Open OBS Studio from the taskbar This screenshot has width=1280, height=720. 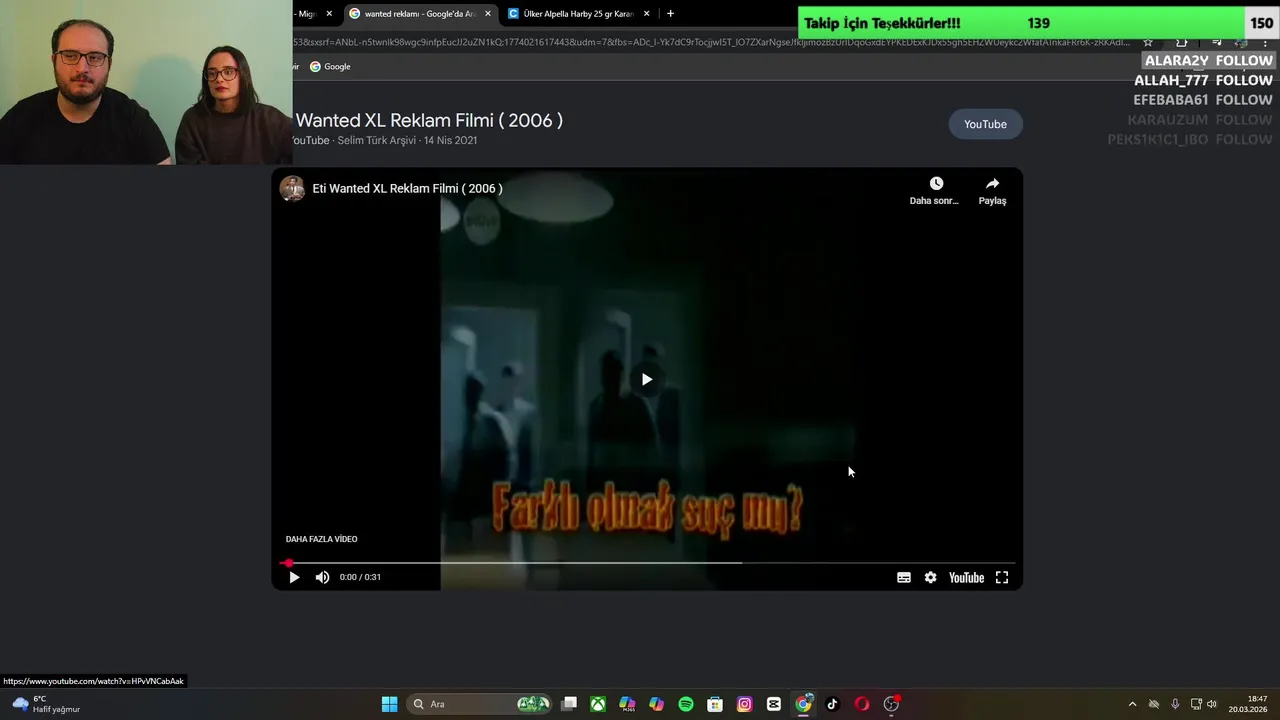coord(891,704)
